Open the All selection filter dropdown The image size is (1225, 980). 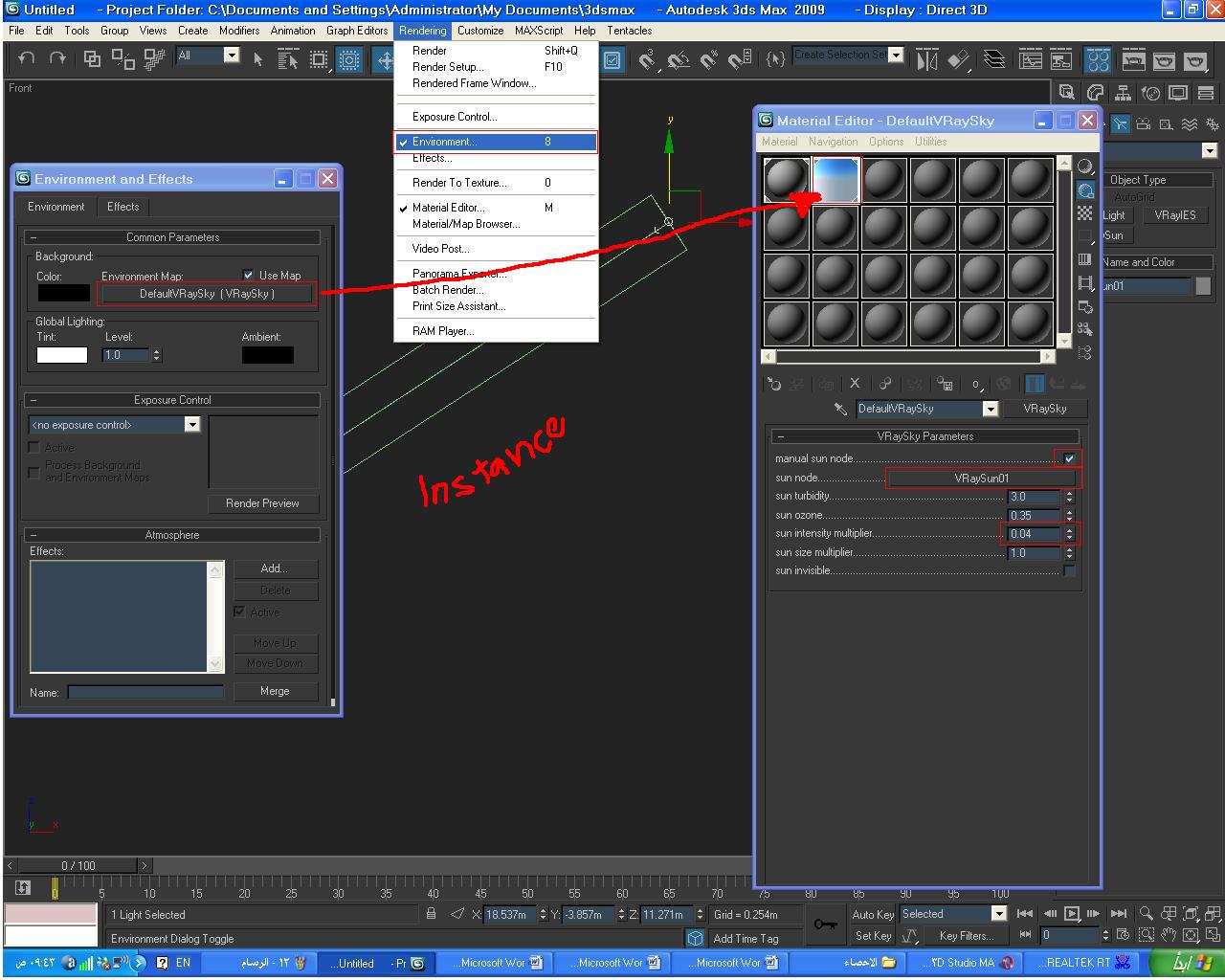232,56
